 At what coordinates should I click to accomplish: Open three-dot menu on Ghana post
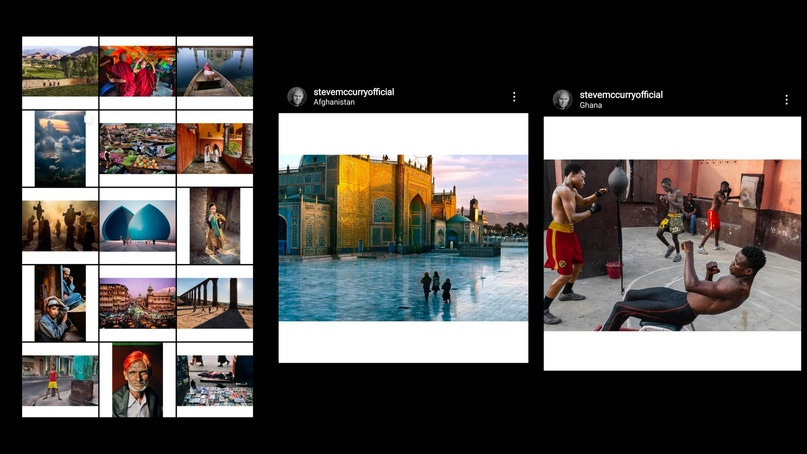tap(786, 100)
